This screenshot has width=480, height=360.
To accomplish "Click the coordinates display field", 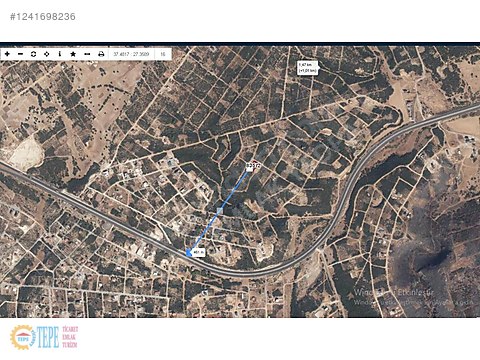I will coord(131,54).
